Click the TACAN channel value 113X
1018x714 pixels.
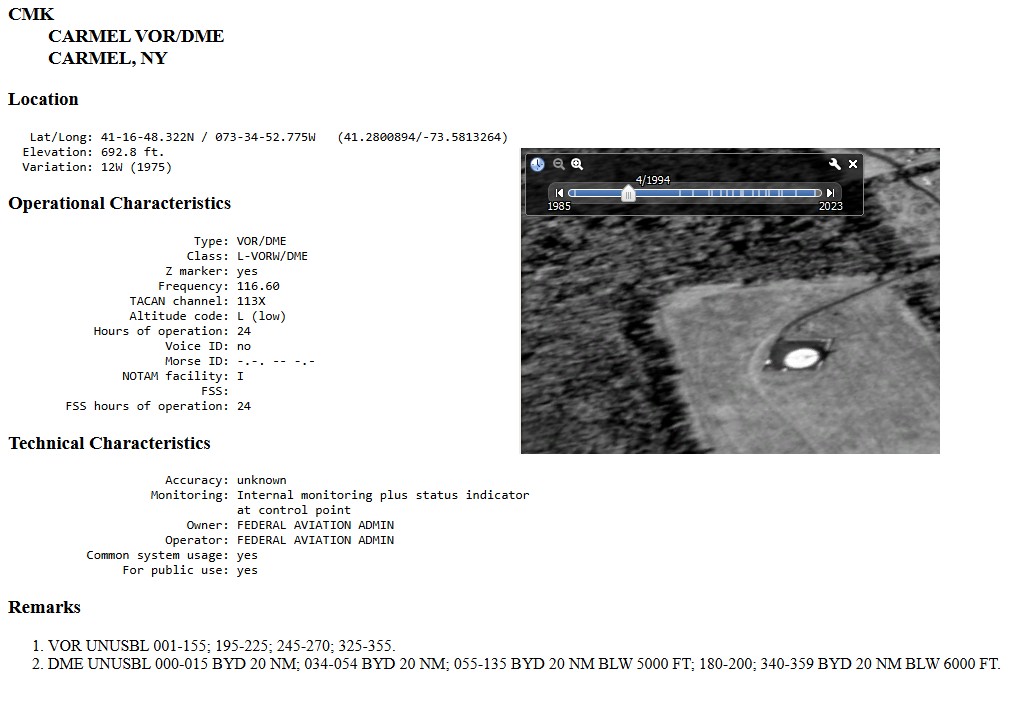click(x=251, y=301)
